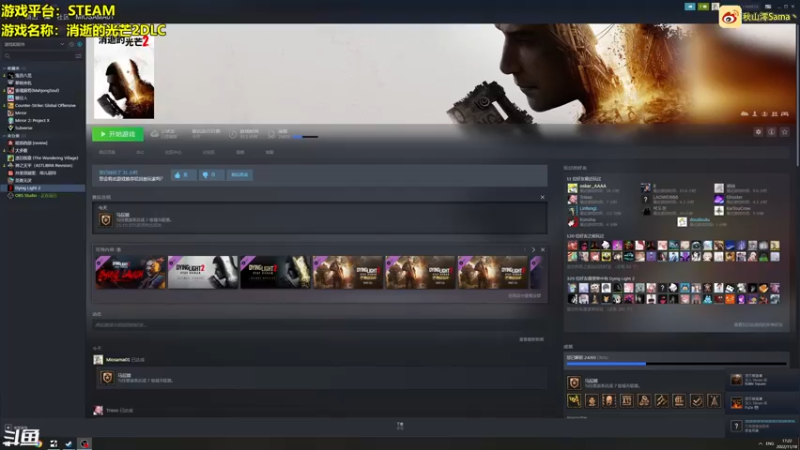
Task: Open the advanced filter icon beside search
Action: tap(78, 56)
